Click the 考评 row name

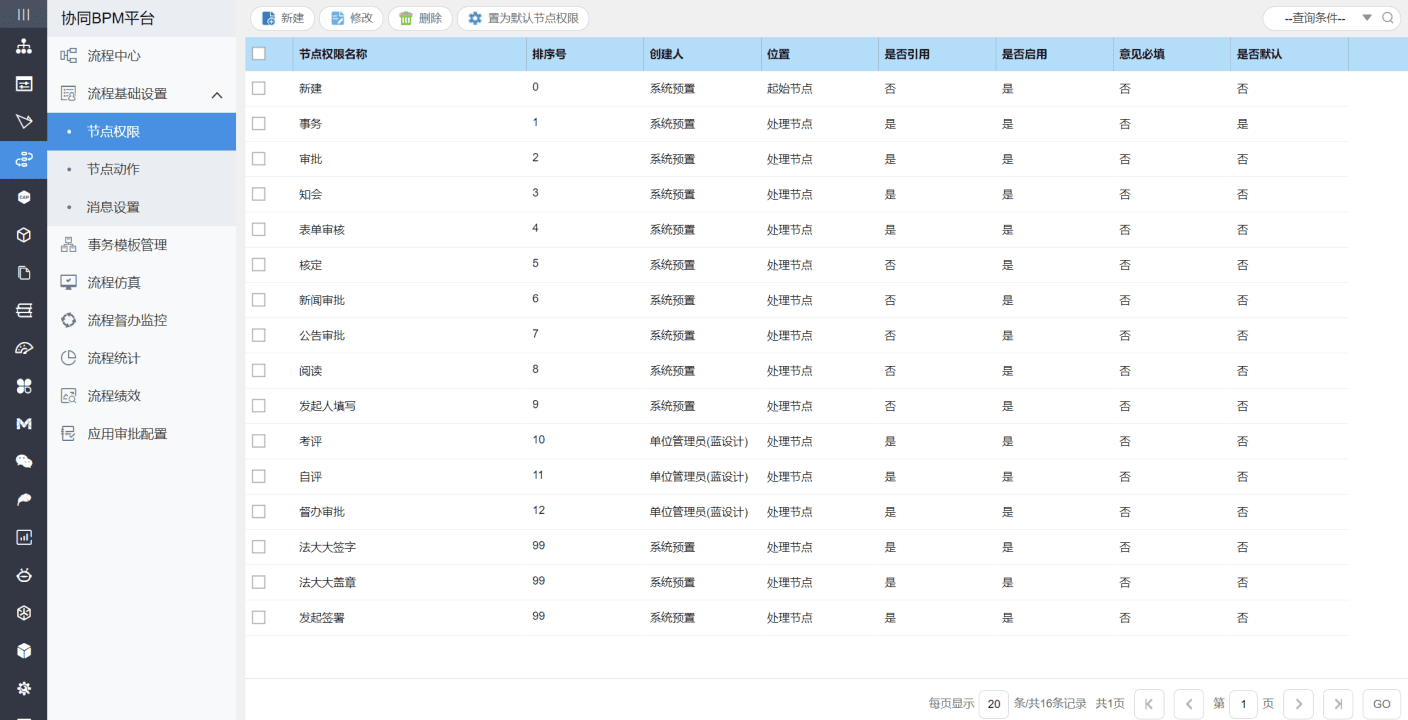pos(310,441)
